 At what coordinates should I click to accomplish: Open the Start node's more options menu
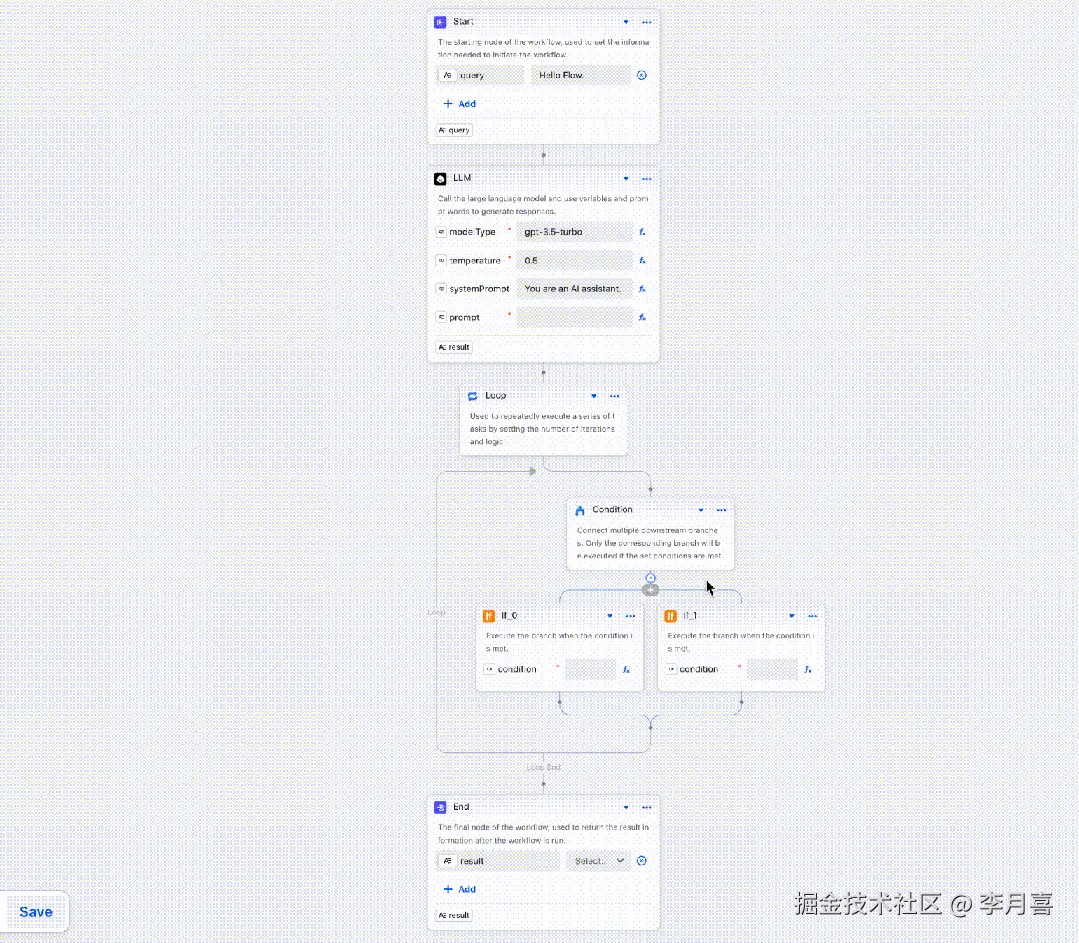(x=647, y=21)
